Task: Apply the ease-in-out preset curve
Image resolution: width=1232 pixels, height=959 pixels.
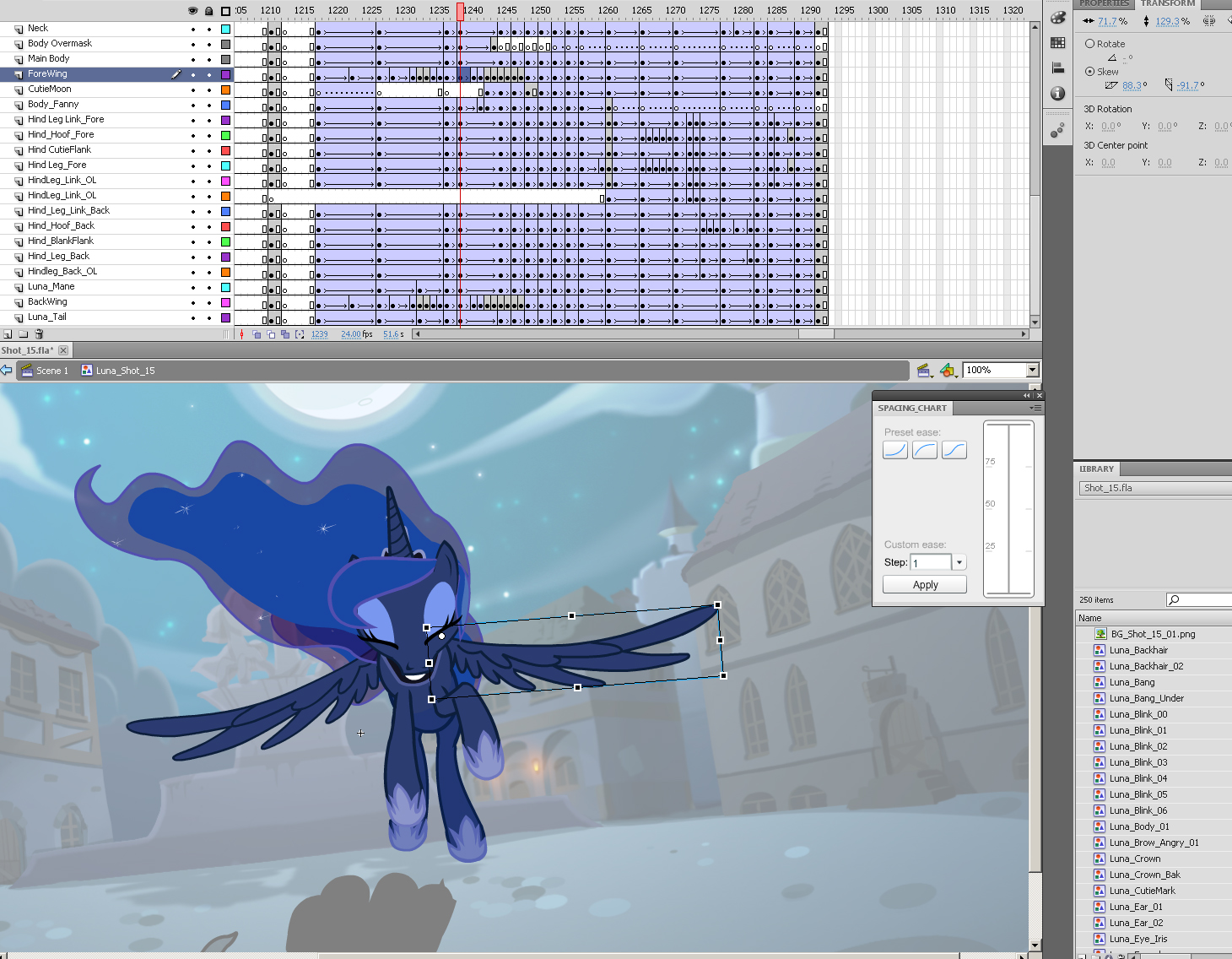Action: 954,450
